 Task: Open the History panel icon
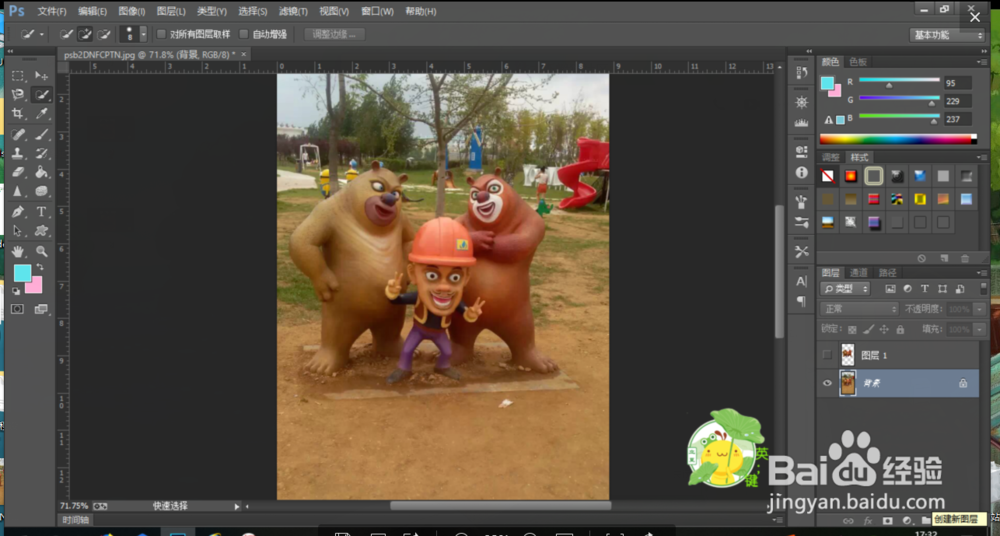[x=802, y=73]
